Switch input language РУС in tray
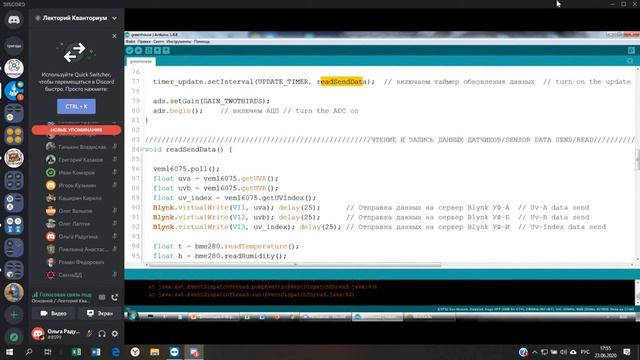 click(585, 352)
